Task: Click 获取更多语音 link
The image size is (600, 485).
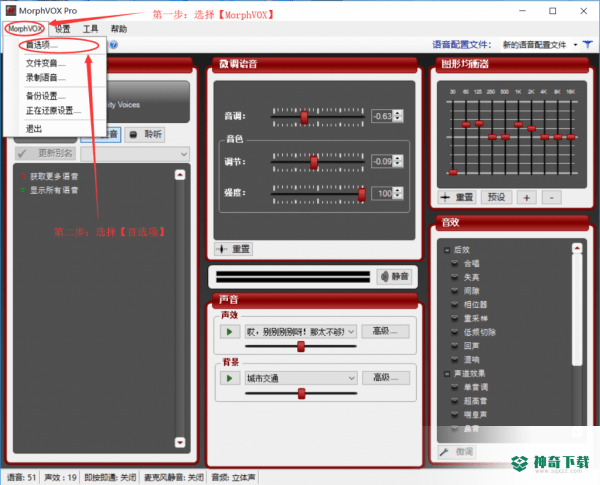Action: tap(54, 176)
